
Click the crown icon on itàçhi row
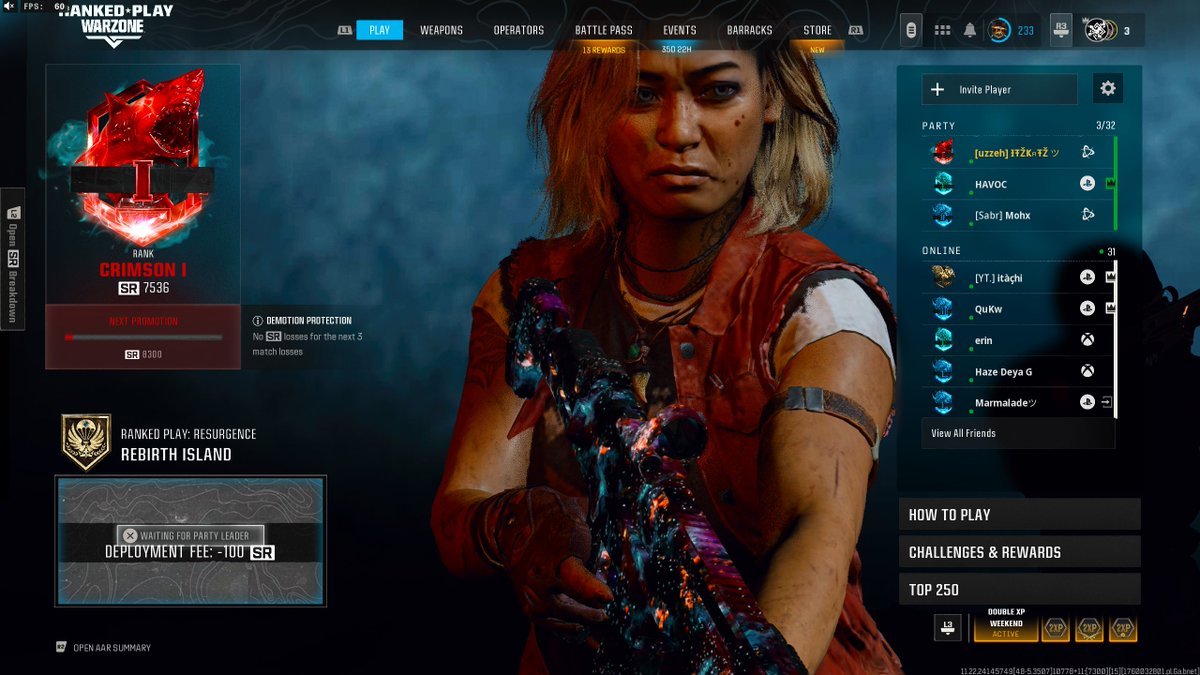tap(1110, 278)
